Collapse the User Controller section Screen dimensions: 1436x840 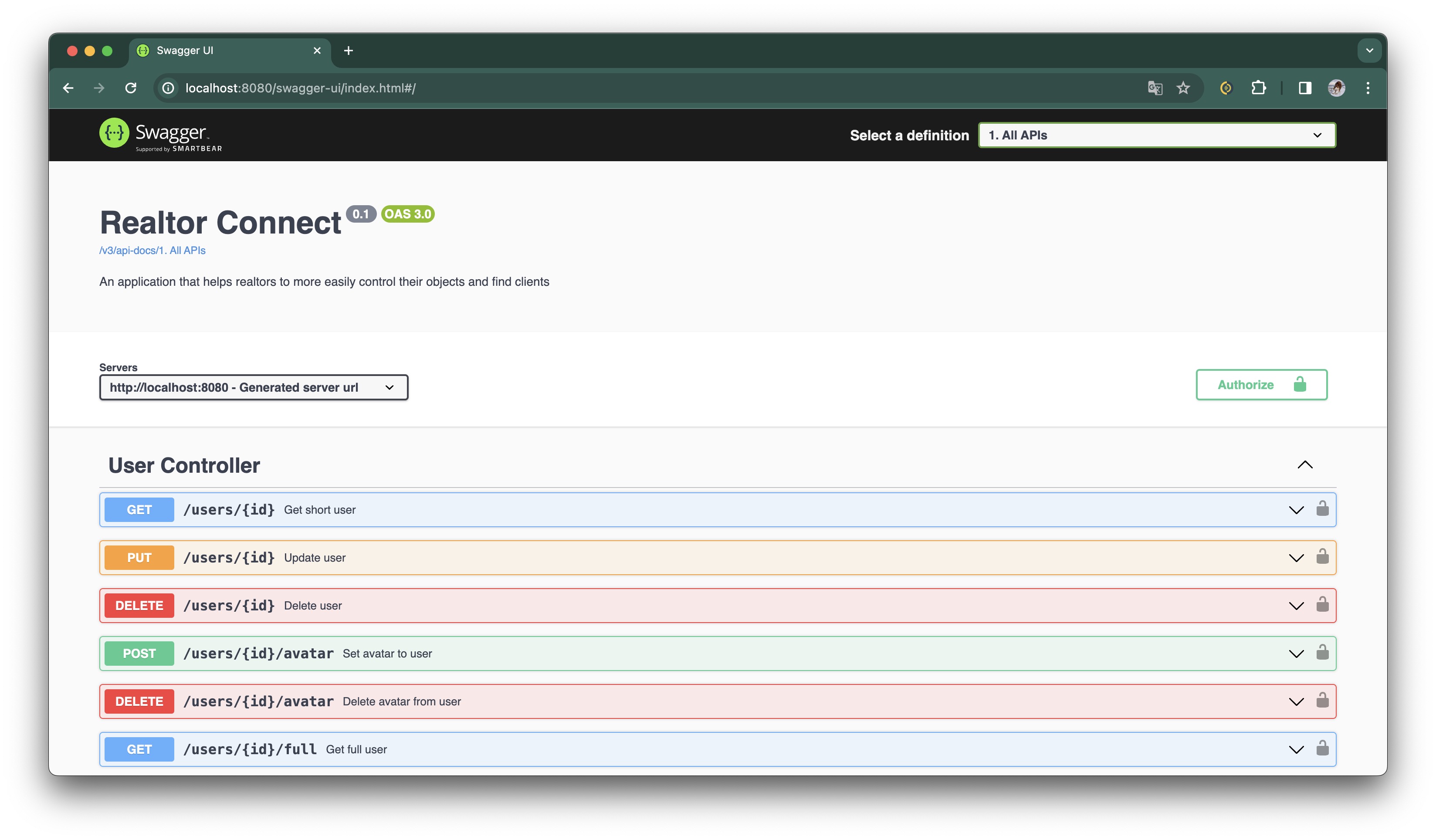tap(1305, 465)
